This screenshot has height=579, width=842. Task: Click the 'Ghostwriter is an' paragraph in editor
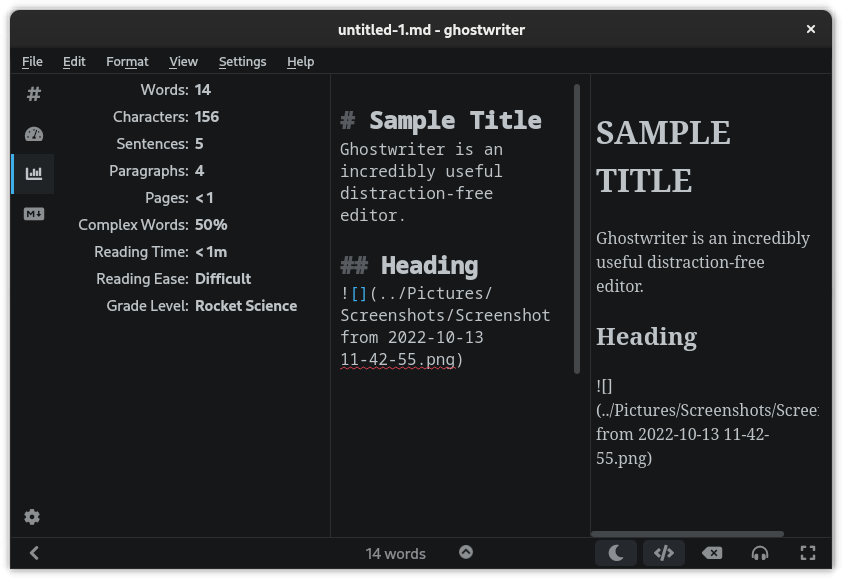422,182
